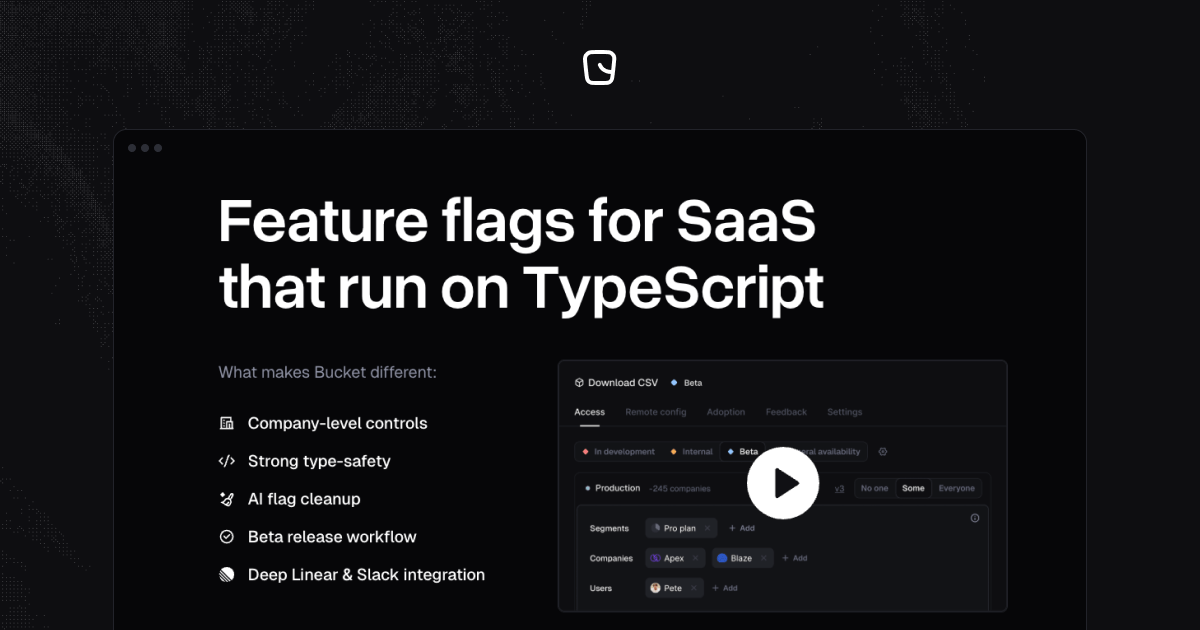Click the "Beta release workflow" text

click(x=332, y=537)
